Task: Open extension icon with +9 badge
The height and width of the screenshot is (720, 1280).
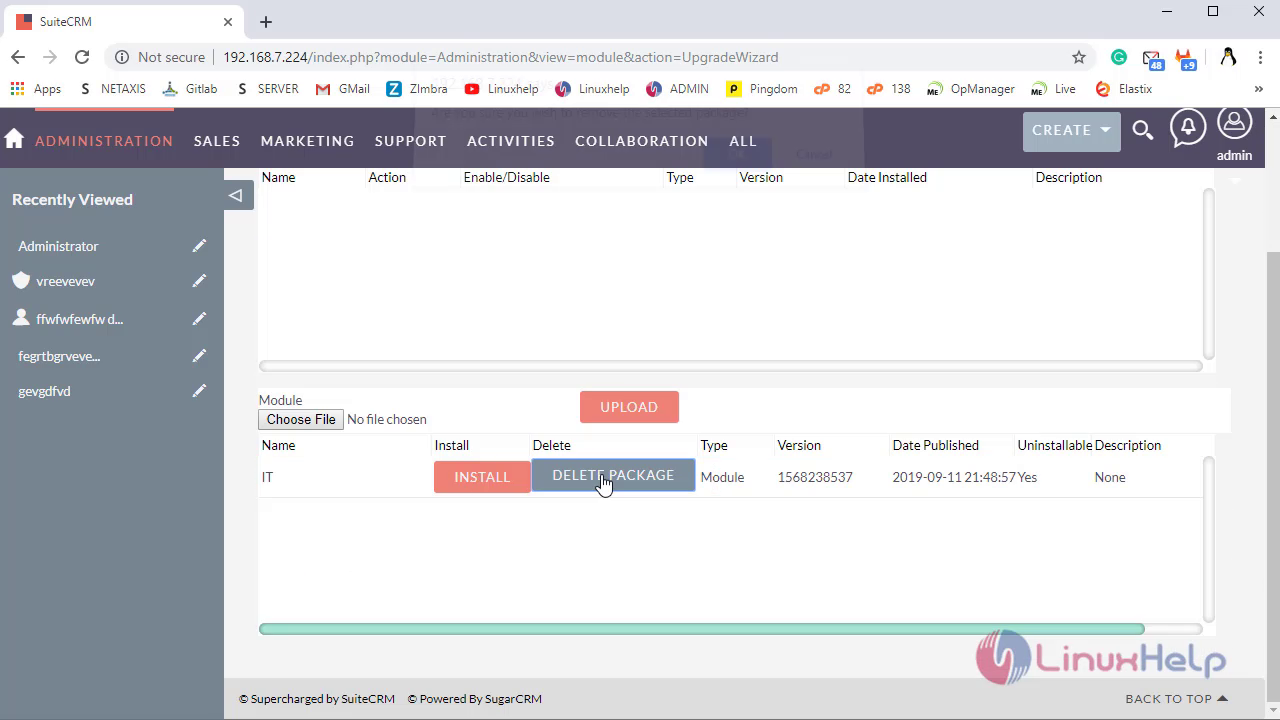Action: coord(1186,59)
